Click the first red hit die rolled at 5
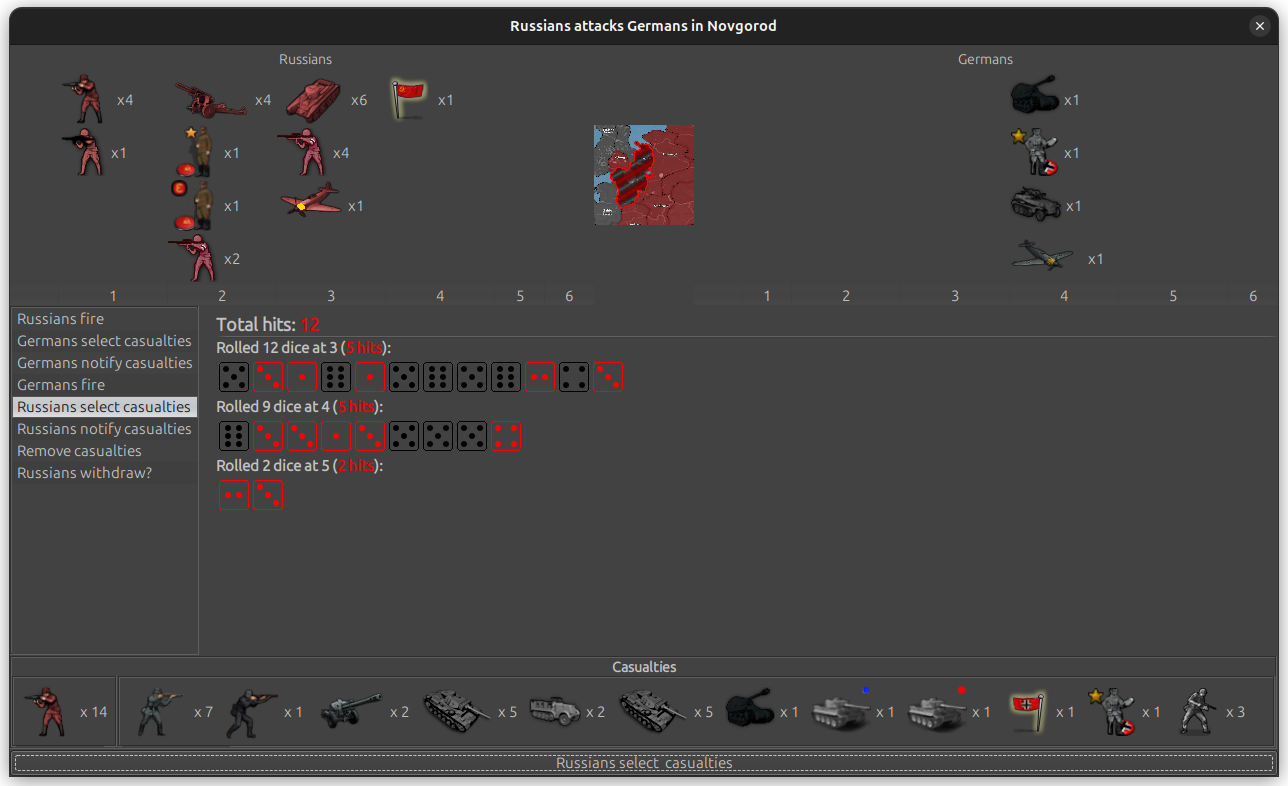This screenshot has height=786, width=1288. 233,494
